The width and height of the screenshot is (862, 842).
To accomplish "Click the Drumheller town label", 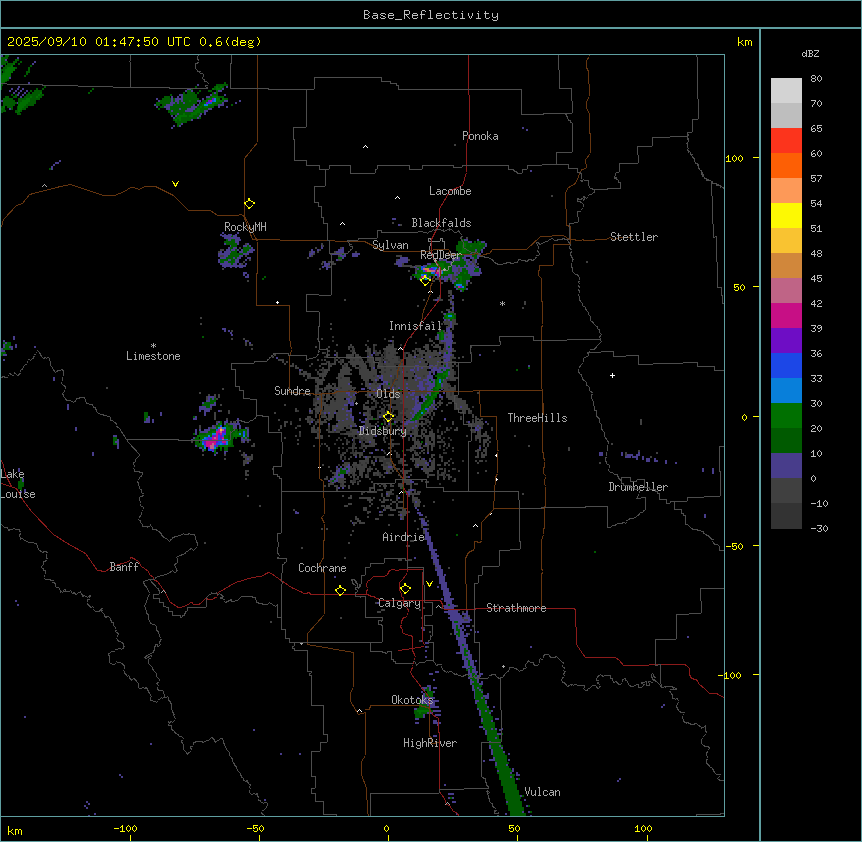I will pos(638,487).
